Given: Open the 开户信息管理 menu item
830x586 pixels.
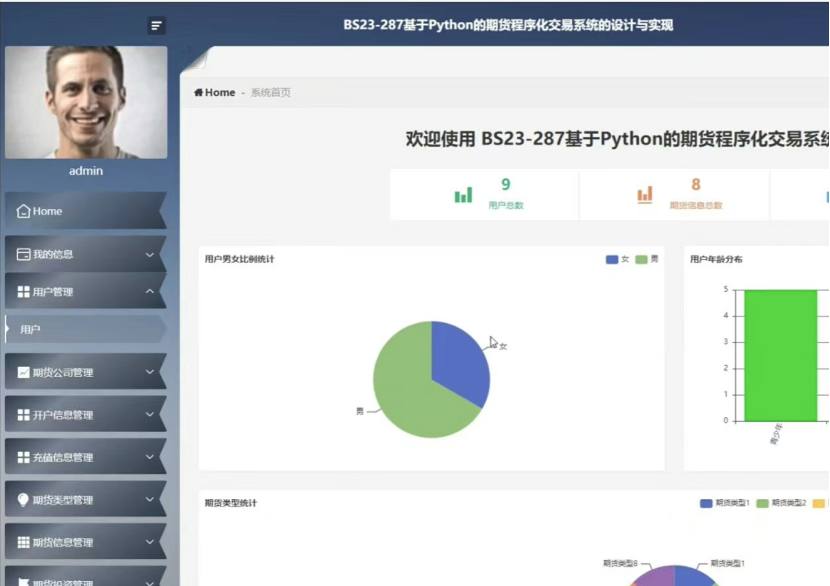Looking at the screenshot, I should (86, 414).
